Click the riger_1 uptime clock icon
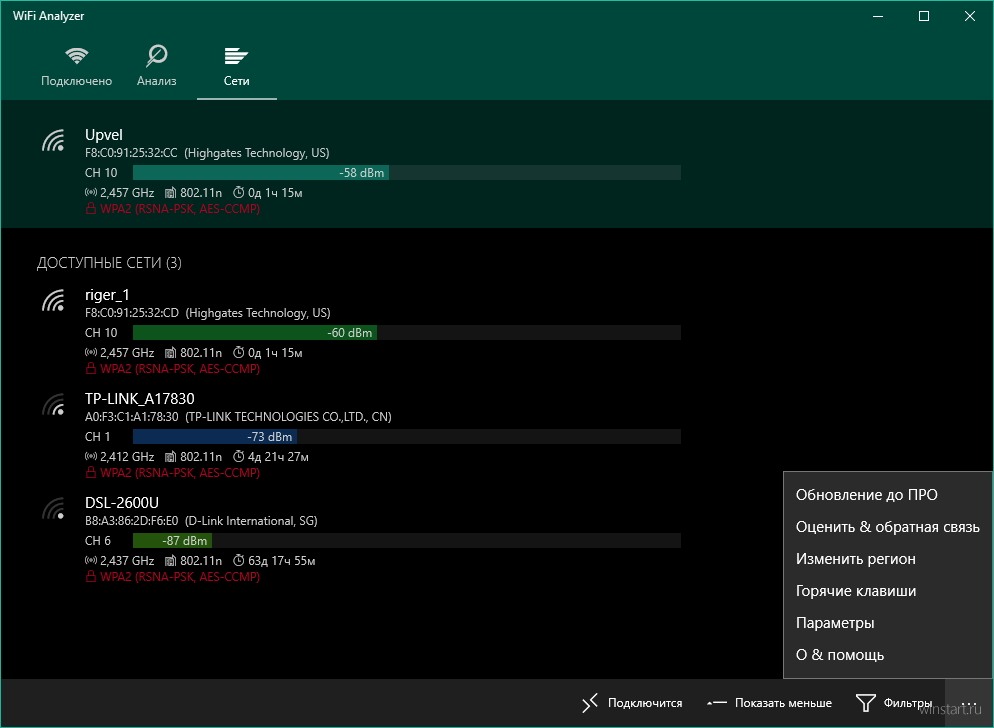The image size is (994, 728). click(x=239, y=352)
